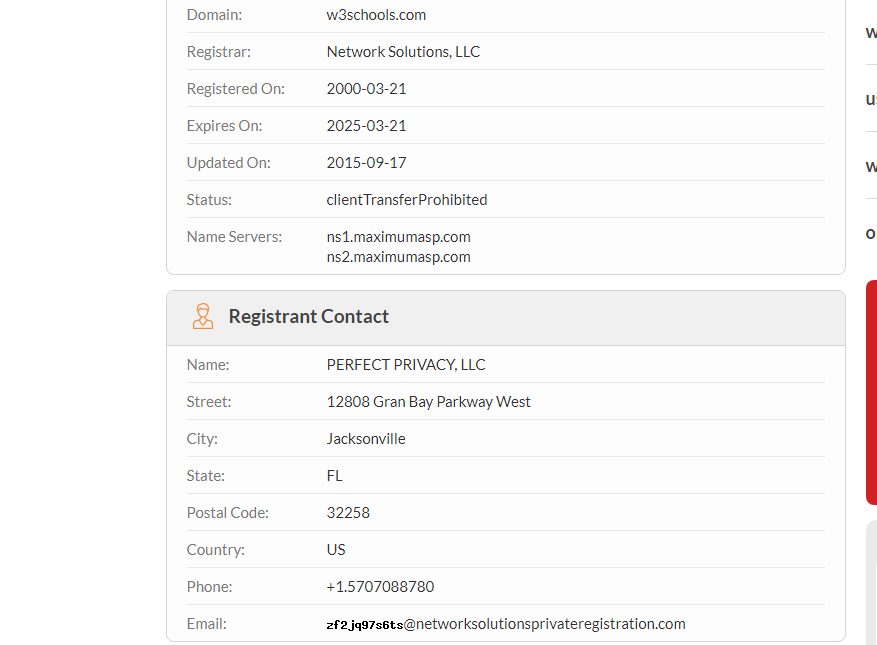Click the Jacksonville city value

point(366,439)
